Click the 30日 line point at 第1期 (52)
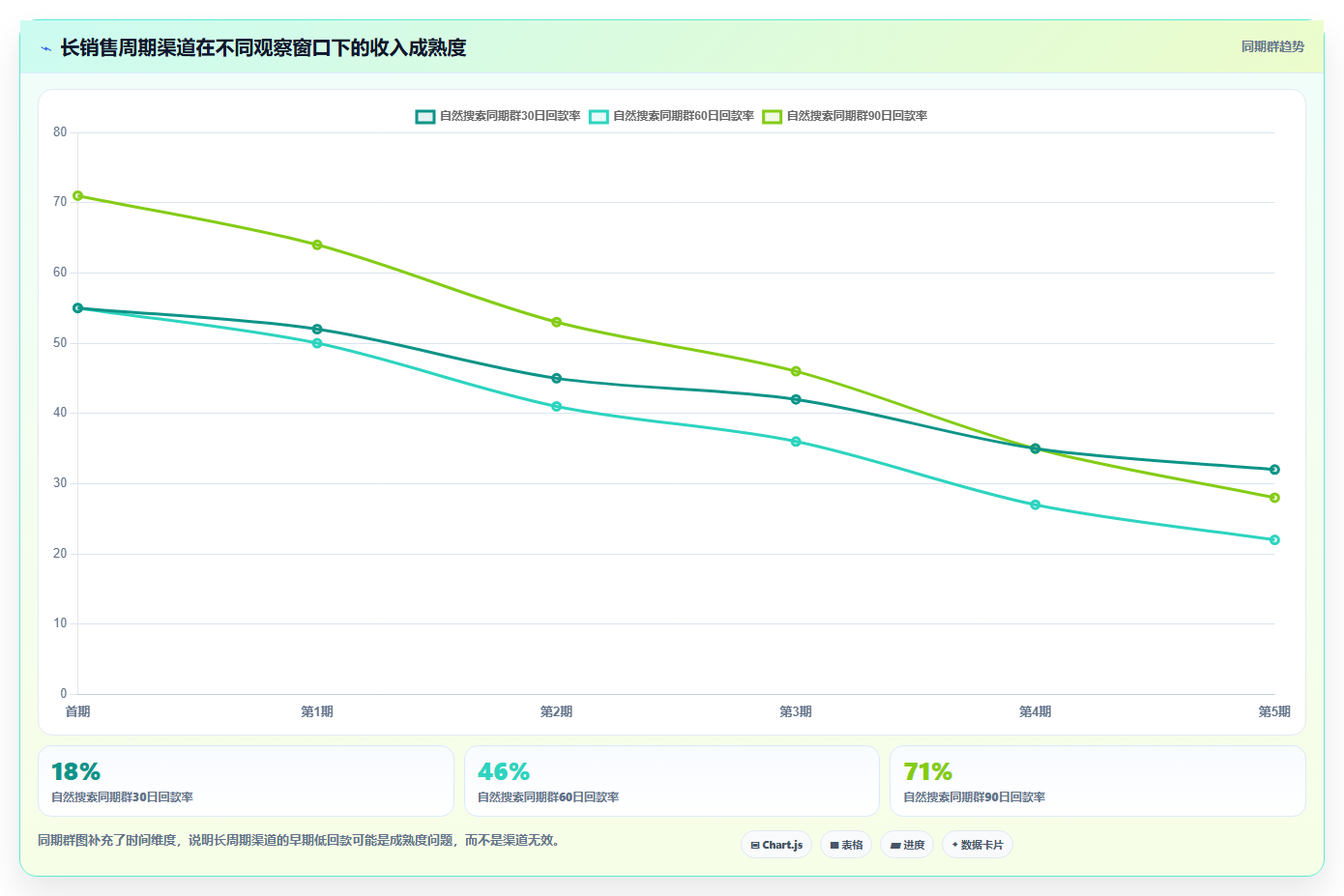 pos(317,330)
